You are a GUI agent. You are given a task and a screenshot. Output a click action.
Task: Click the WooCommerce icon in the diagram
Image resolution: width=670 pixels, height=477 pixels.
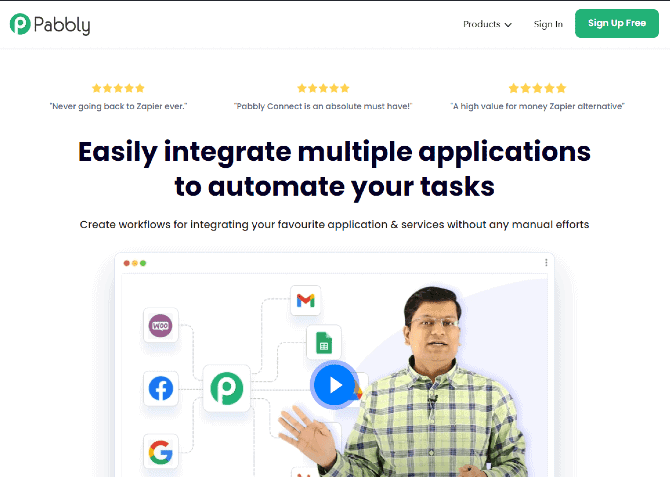click(160, 325)
